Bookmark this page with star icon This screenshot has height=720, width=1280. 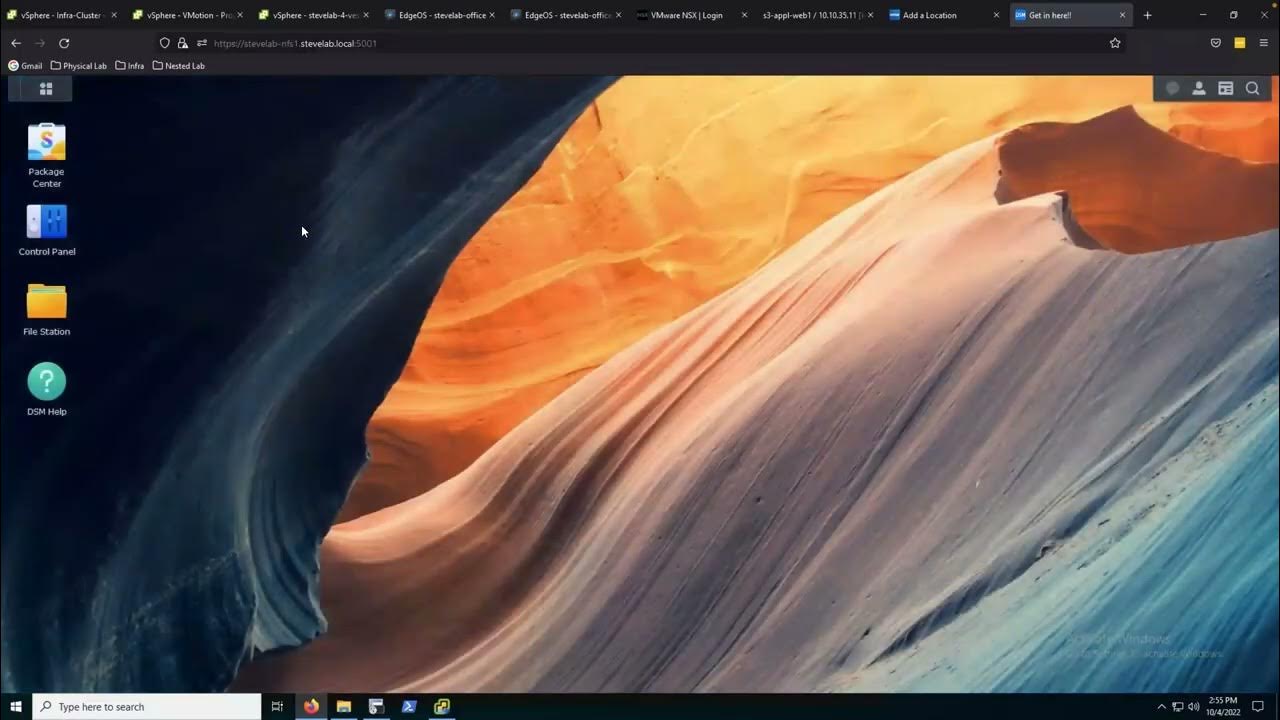[1115, 43]
